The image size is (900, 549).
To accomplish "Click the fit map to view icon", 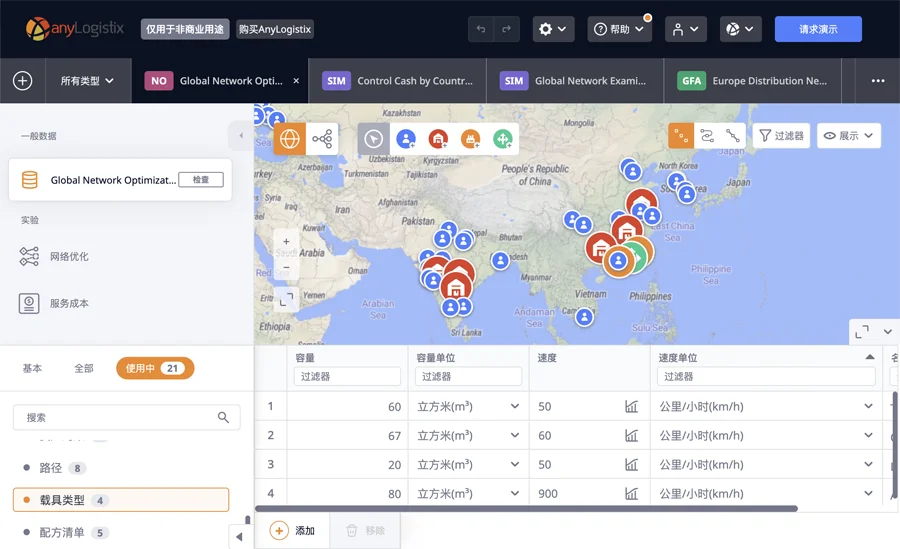I will click(286, 299).
